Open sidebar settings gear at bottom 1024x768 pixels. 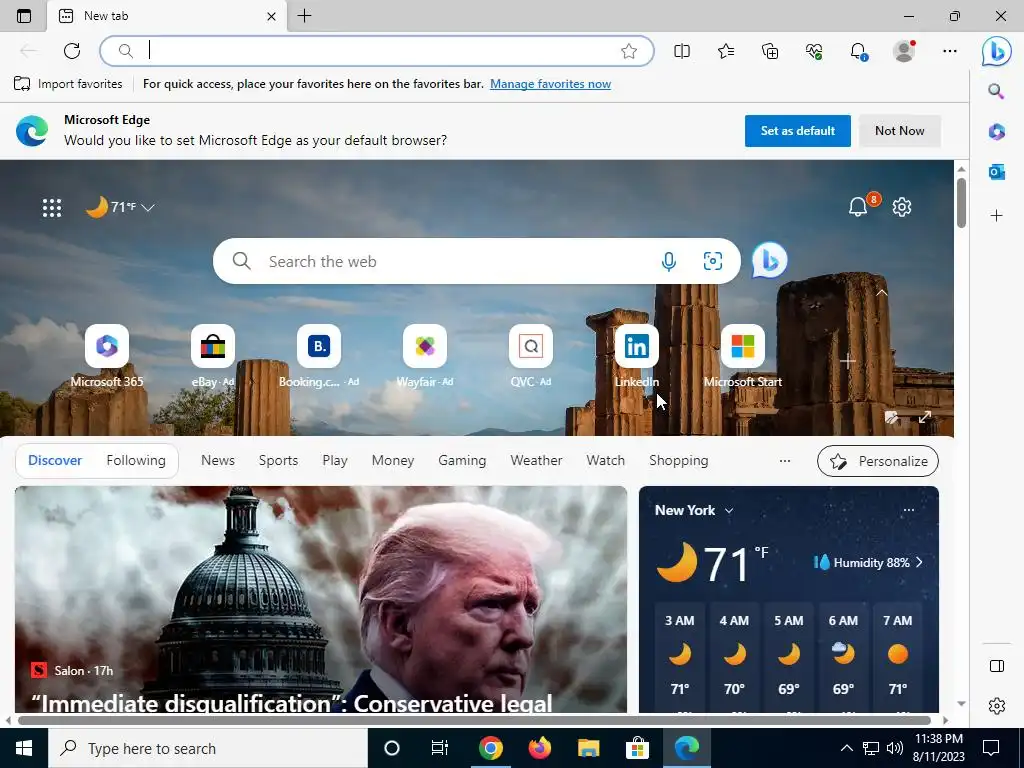997,706
